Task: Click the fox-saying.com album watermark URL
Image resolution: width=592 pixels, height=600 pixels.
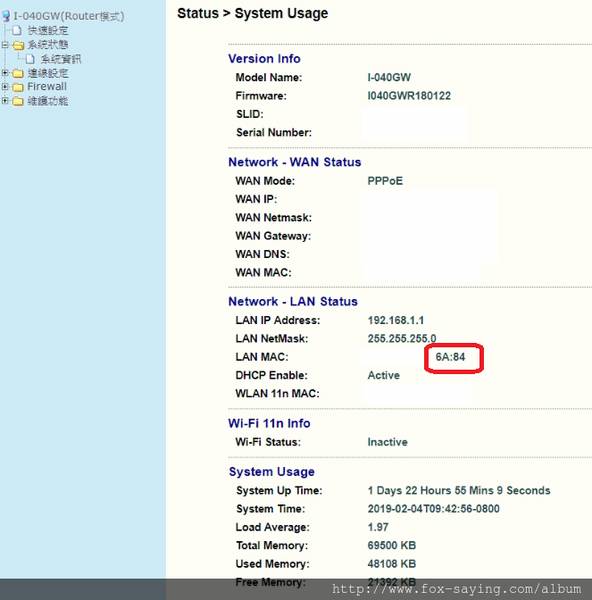Action: coord(457,589)
